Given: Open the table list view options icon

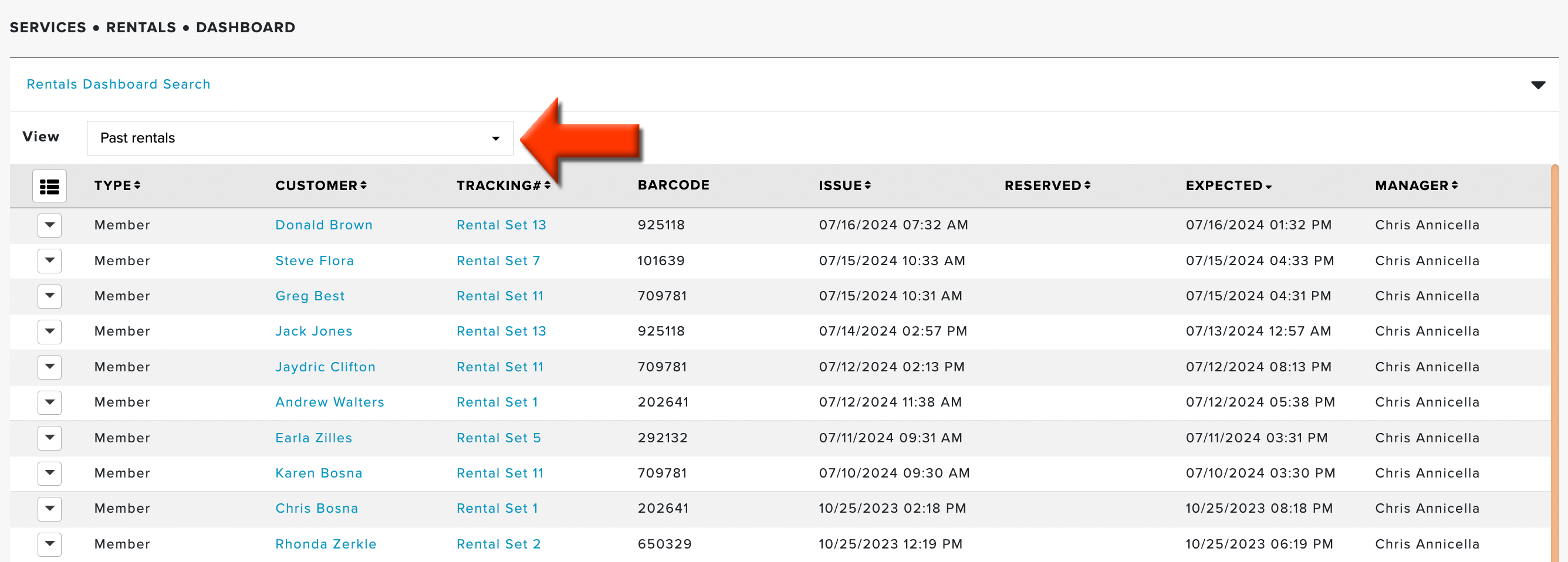Looking at the screenshot, I should tap(49, 186).
